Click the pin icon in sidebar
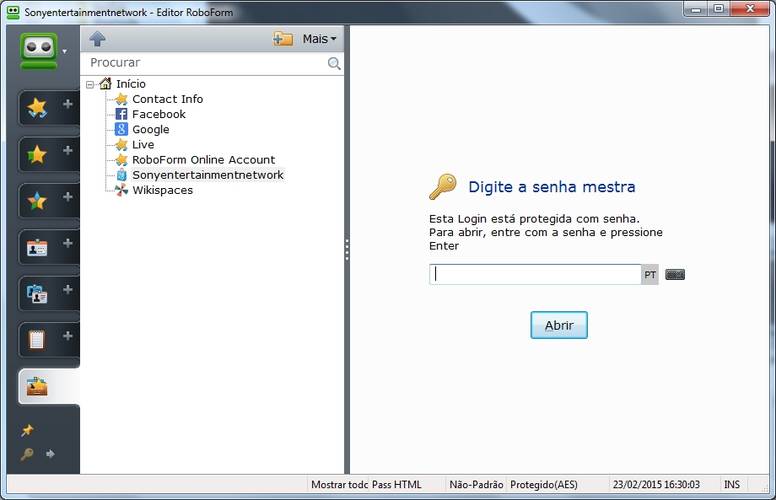 [27, 430]
